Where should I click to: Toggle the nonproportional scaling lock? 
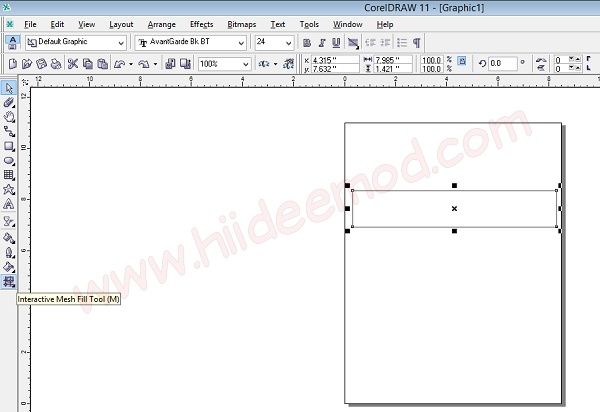pyautogui.click(x=462, y=61)
